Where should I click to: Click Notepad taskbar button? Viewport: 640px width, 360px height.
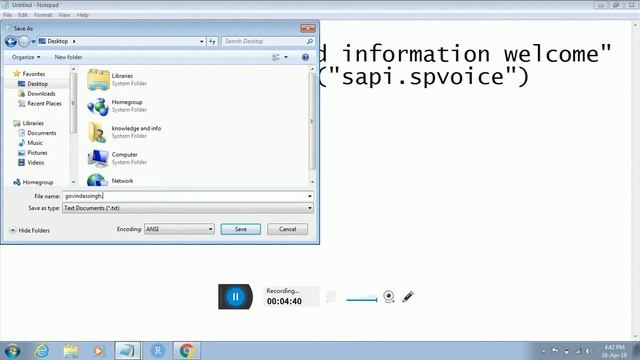[x=127, y=351]
